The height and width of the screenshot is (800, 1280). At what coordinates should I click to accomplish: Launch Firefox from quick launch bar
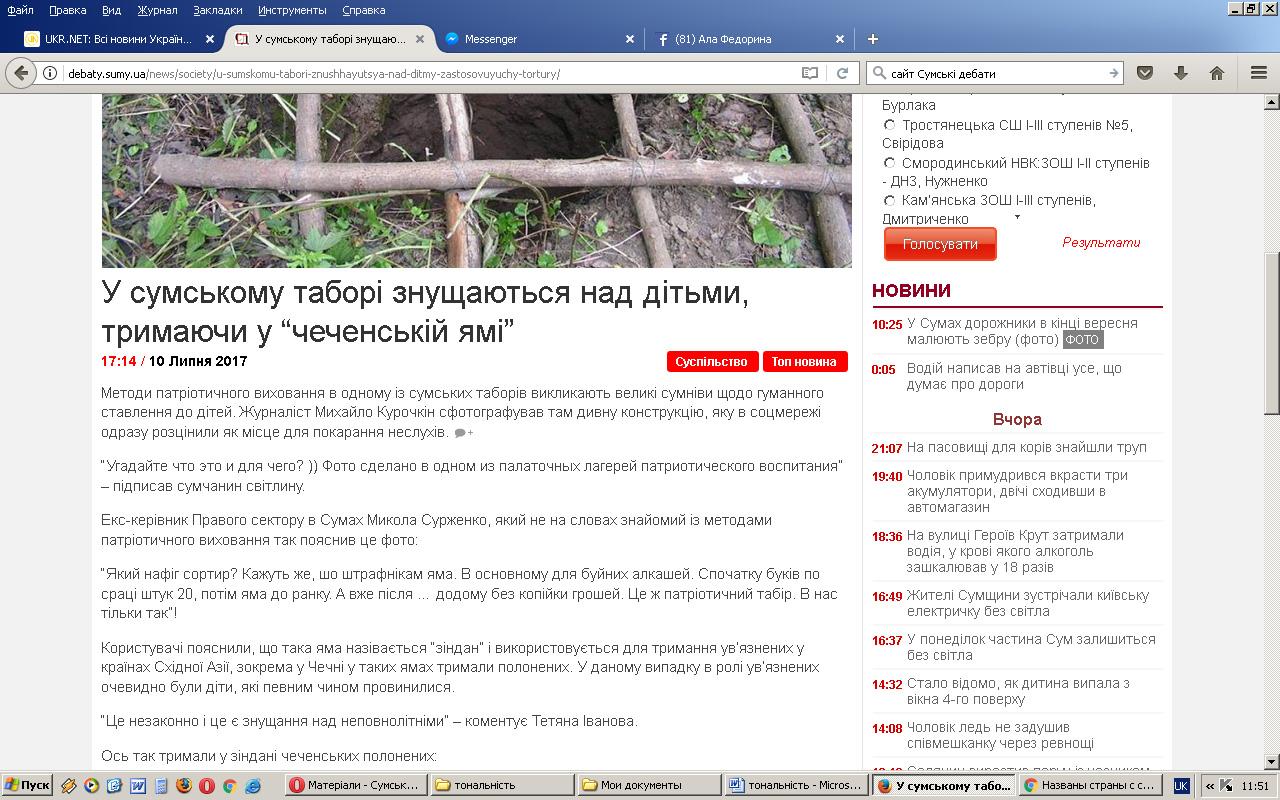pyautogui.click(x=184, y=785)
